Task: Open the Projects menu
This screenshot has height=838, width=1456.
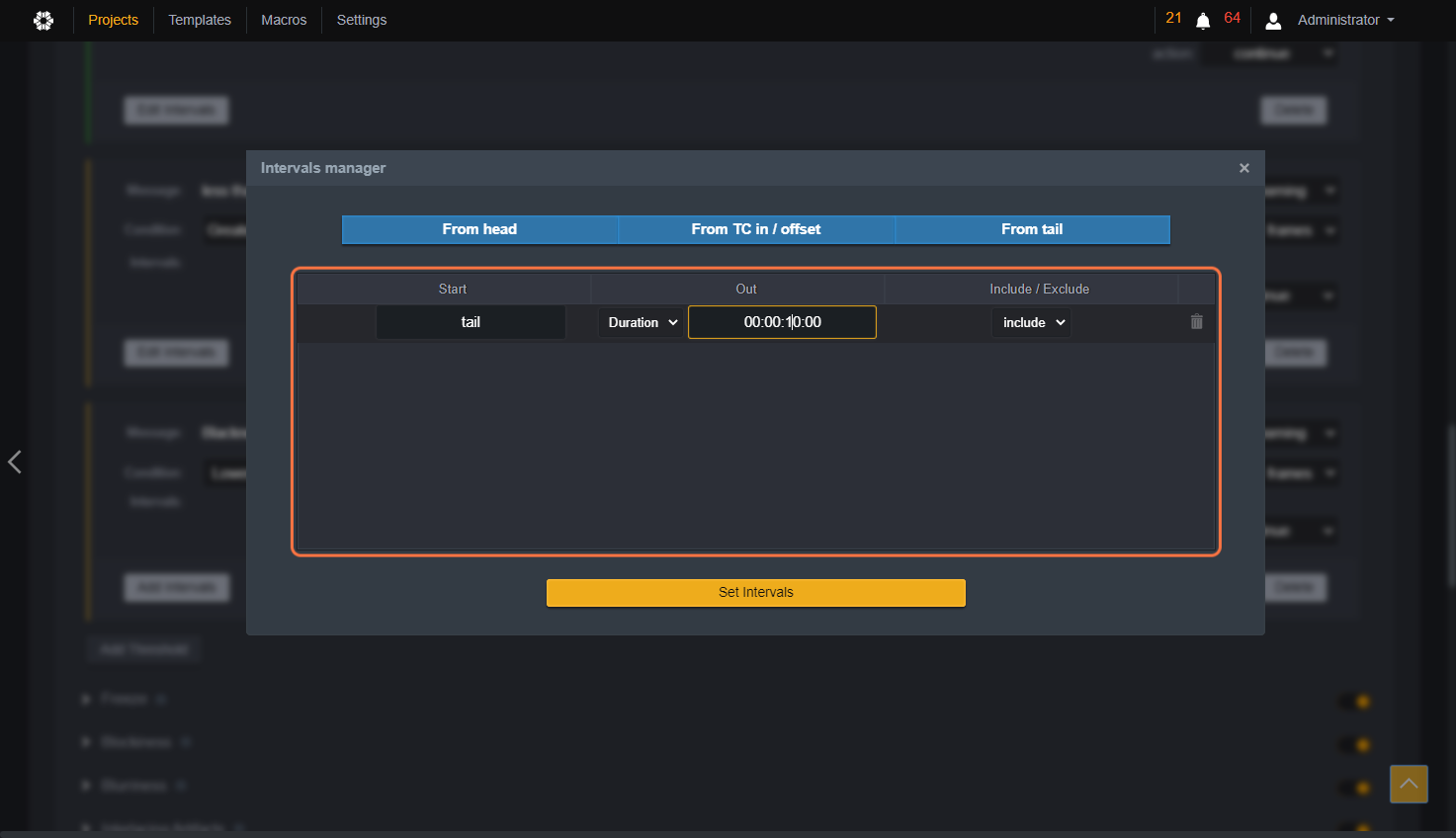Action: pyautogui.click(x=114, y=20)
